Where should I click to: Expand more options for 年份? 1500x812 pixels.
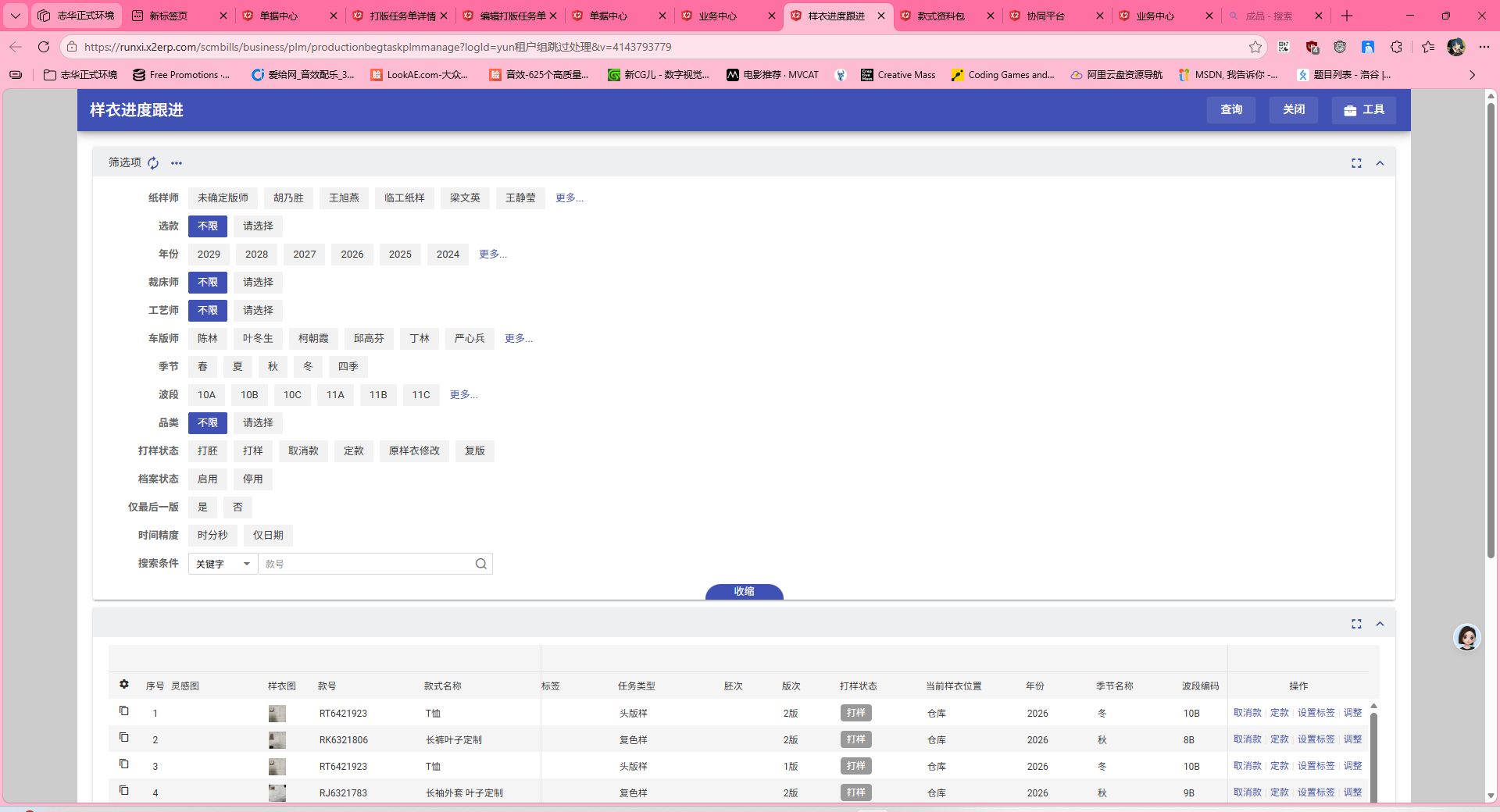point(493,255)
